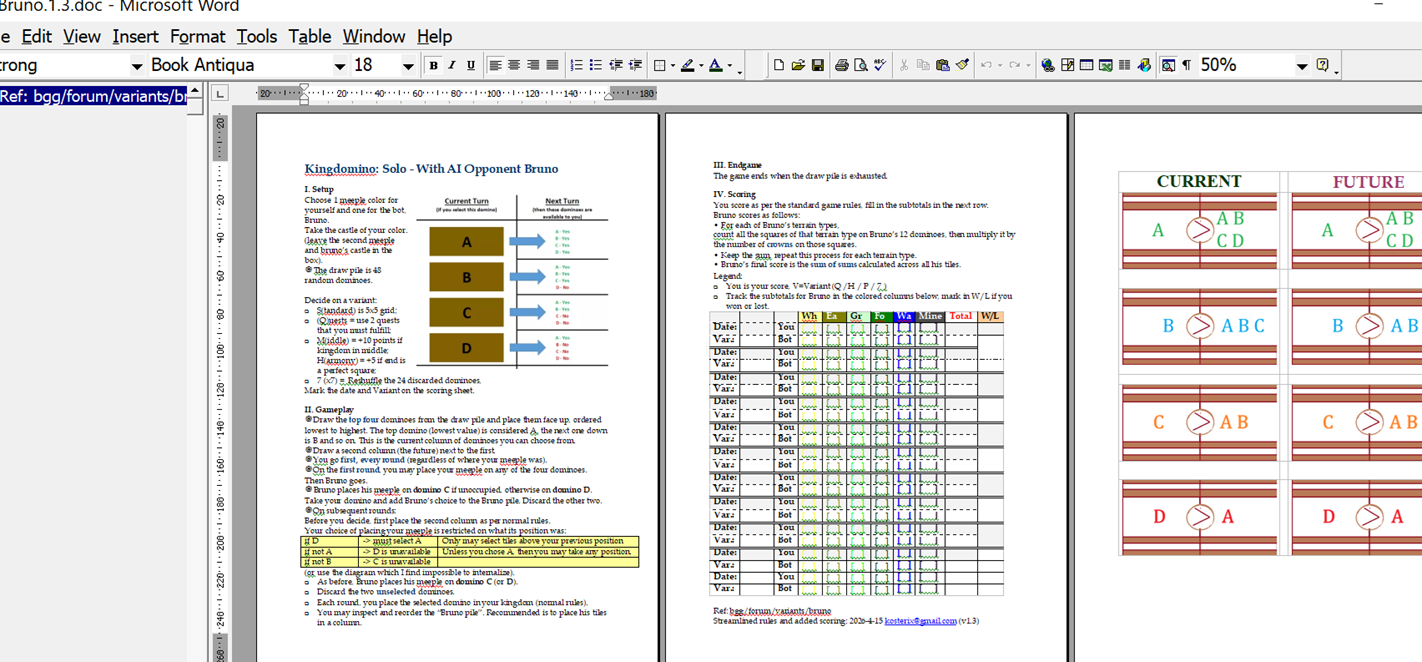The width and height of the screenshot is (1422, 662).
Task: Click the Numbered list icon
Action: coord(576,65)
